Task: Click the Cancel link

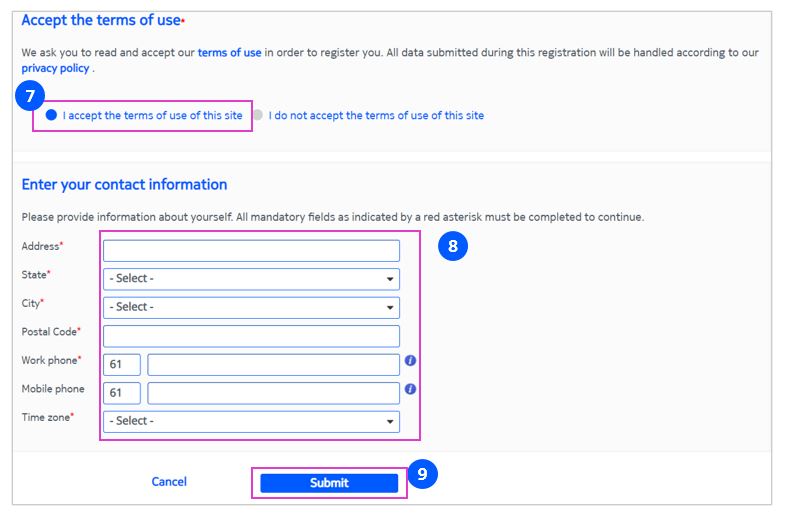Action: pos(169,482)
